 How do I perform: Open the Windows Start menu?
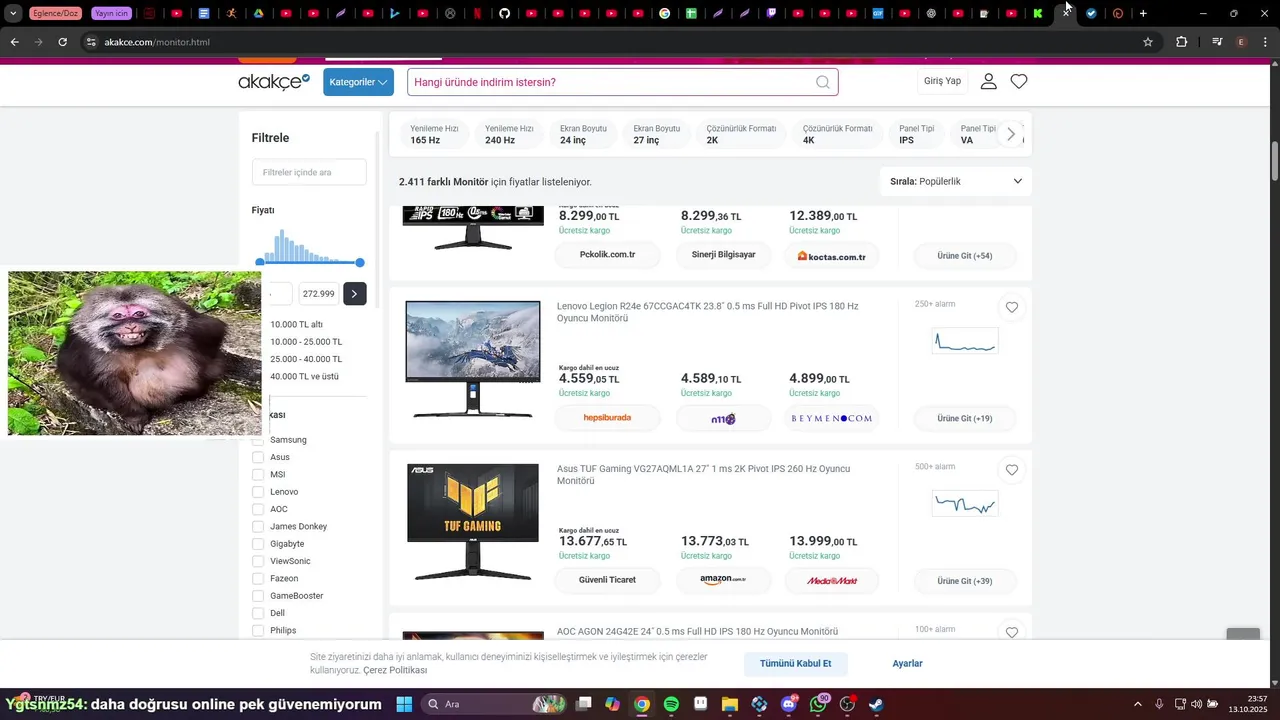point(405,704)
